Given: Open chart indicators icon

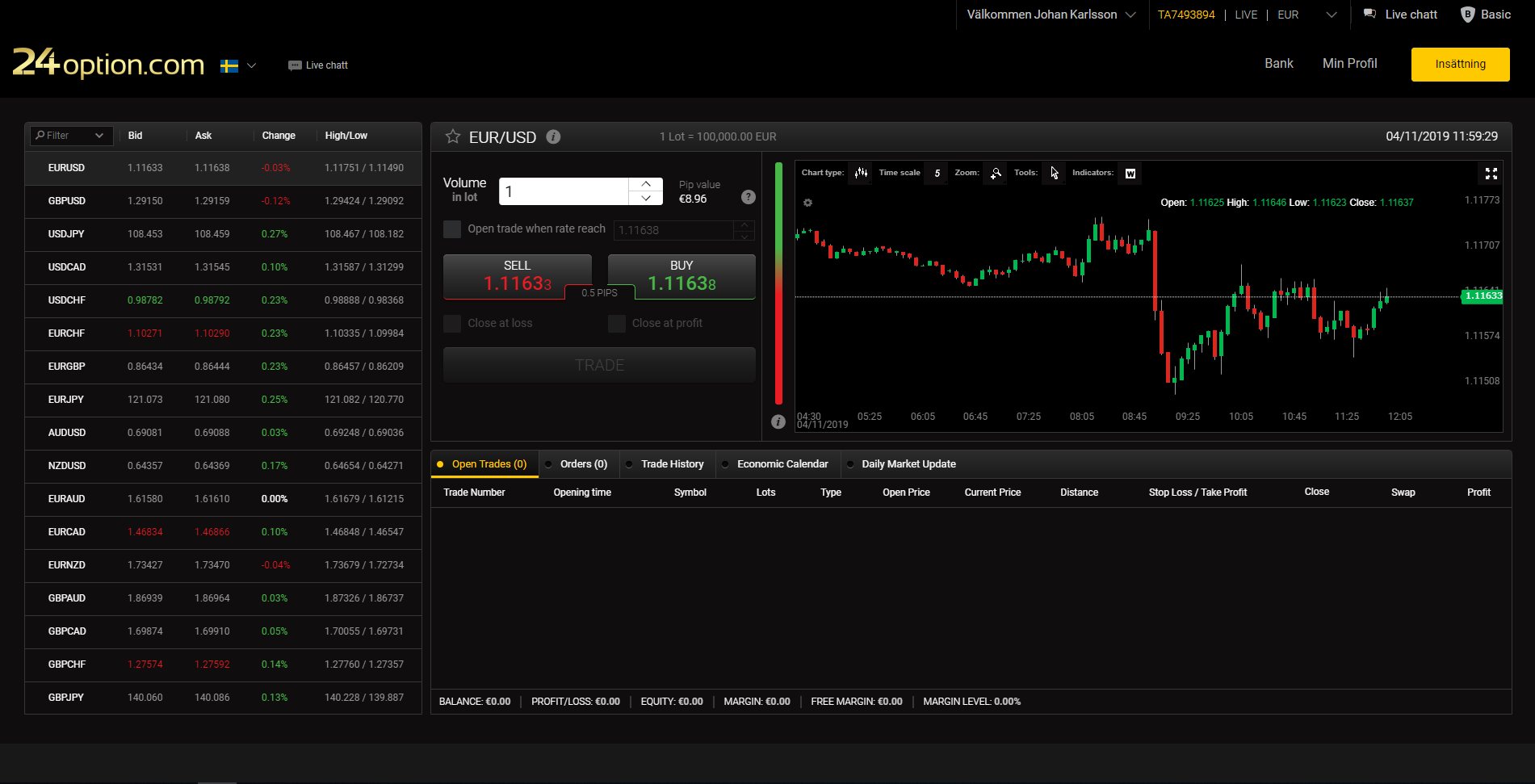Looking at the screenshot, I should pyautogui.click(x=1130, y=173).
